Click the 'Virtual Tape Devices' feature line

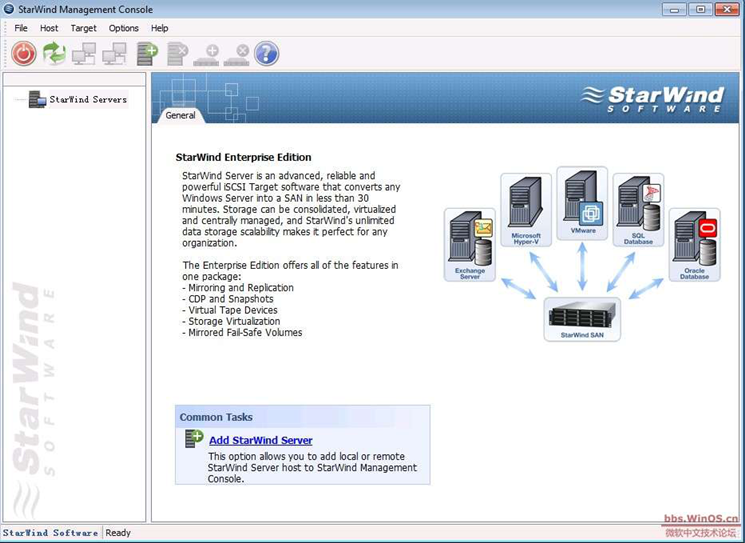[x=230, y=310]
